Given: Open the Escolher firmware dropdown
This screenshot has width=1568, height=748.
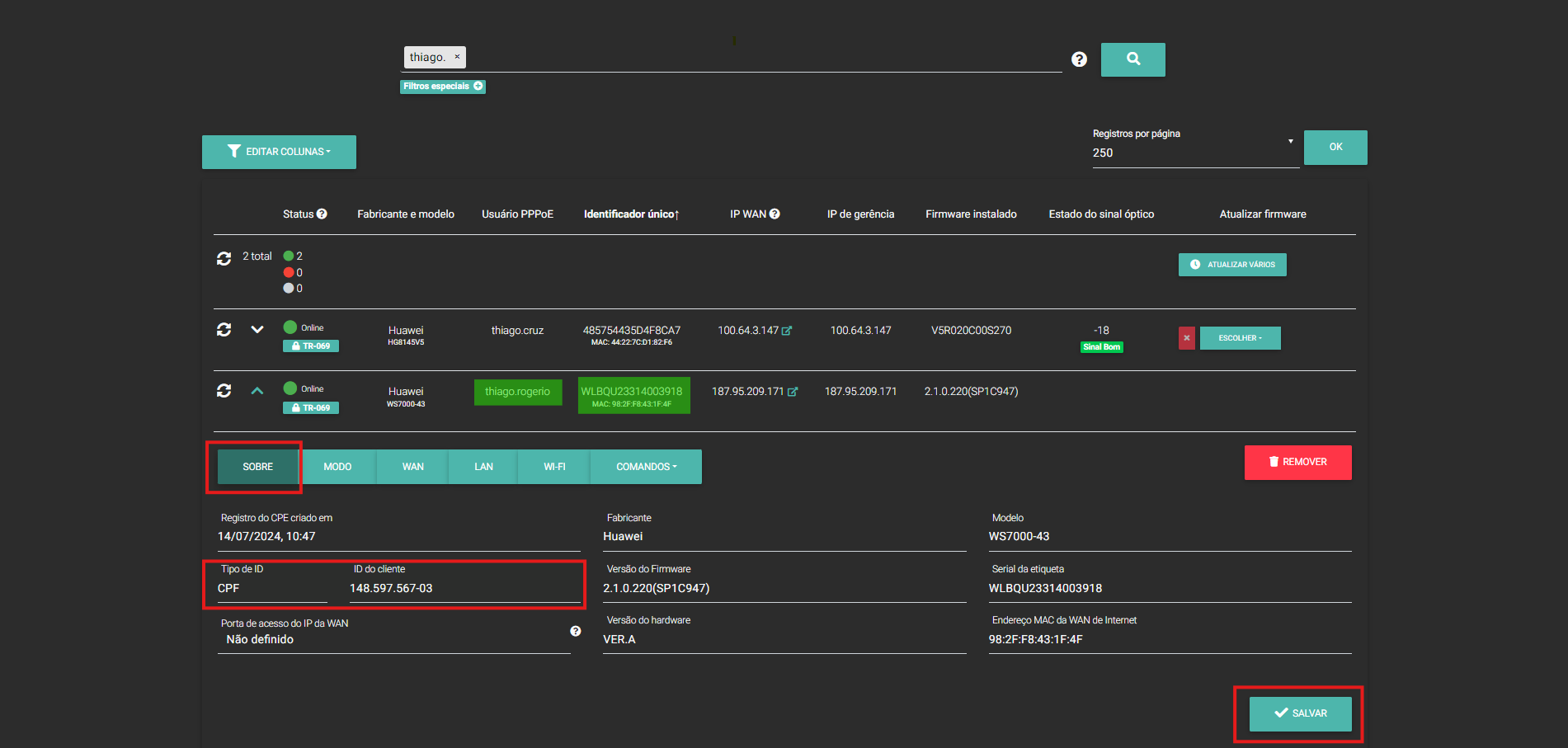Looking at the screenshot, I should [x=1240, y=338].
